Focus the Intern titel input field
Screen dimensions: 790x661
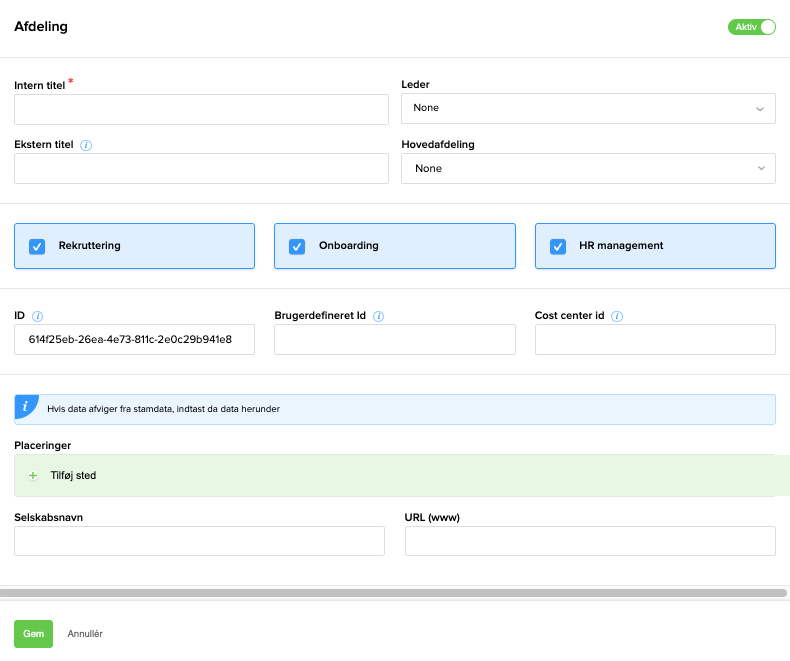(x=202, y=109)
